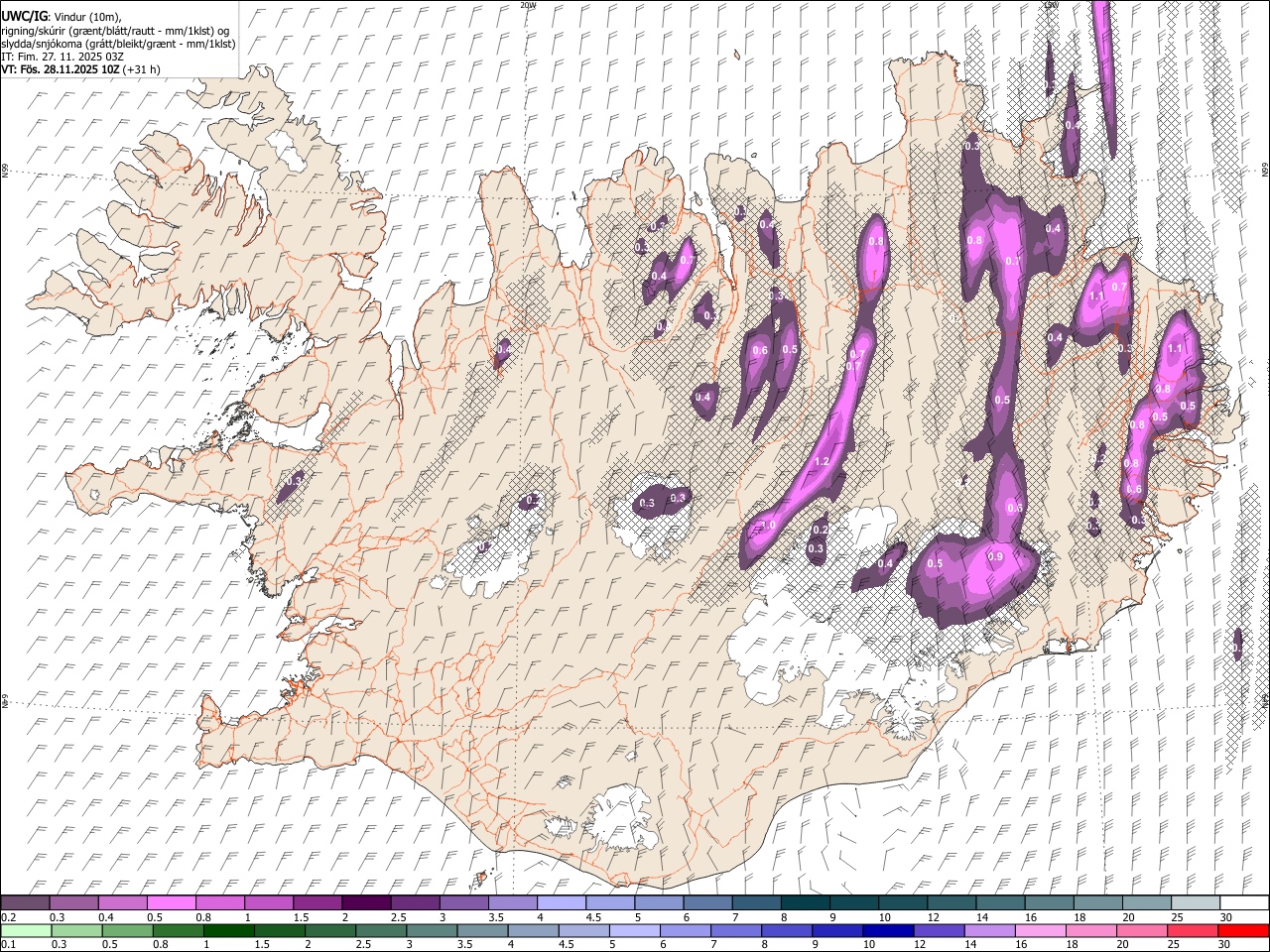Pick upper legend swatch between 0.2 and 0.3
This screenshot has width=1270, height=952.
point(25,903)
